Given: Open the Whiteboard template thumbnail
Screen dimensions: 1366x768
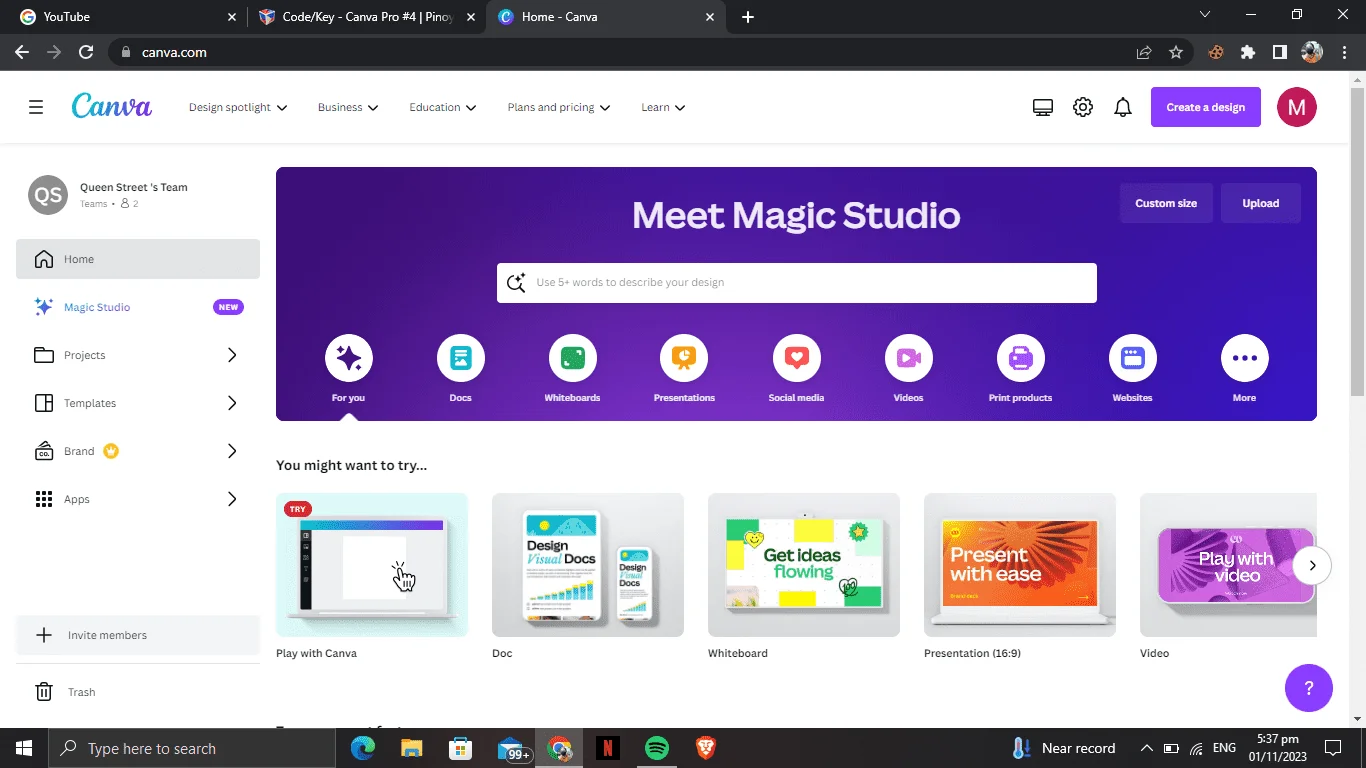Looking at the screenshot, I should (x=804, y=565).
